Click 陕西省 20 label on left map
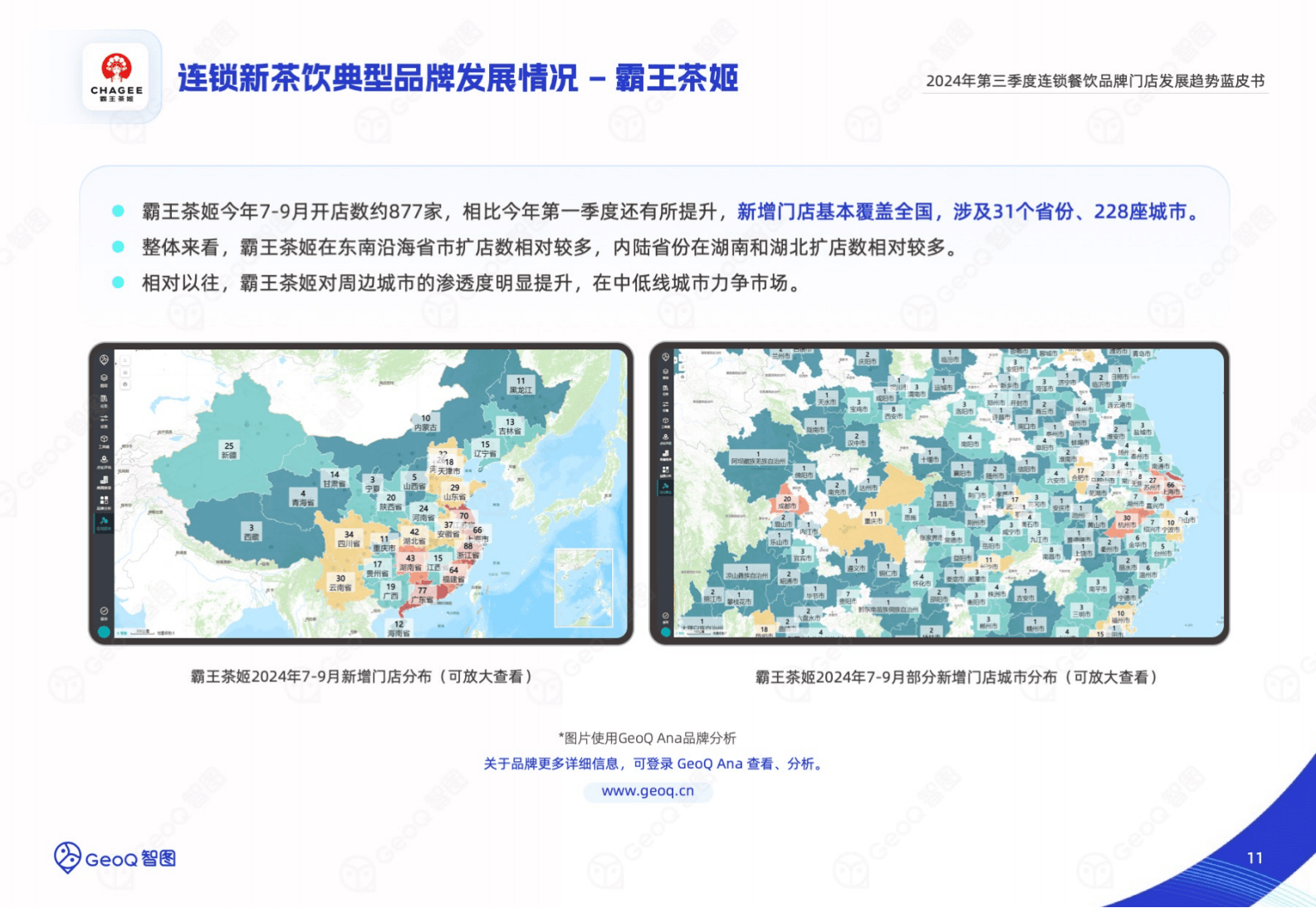Viewport: 1316px width, 908px height. coord(391,502)
